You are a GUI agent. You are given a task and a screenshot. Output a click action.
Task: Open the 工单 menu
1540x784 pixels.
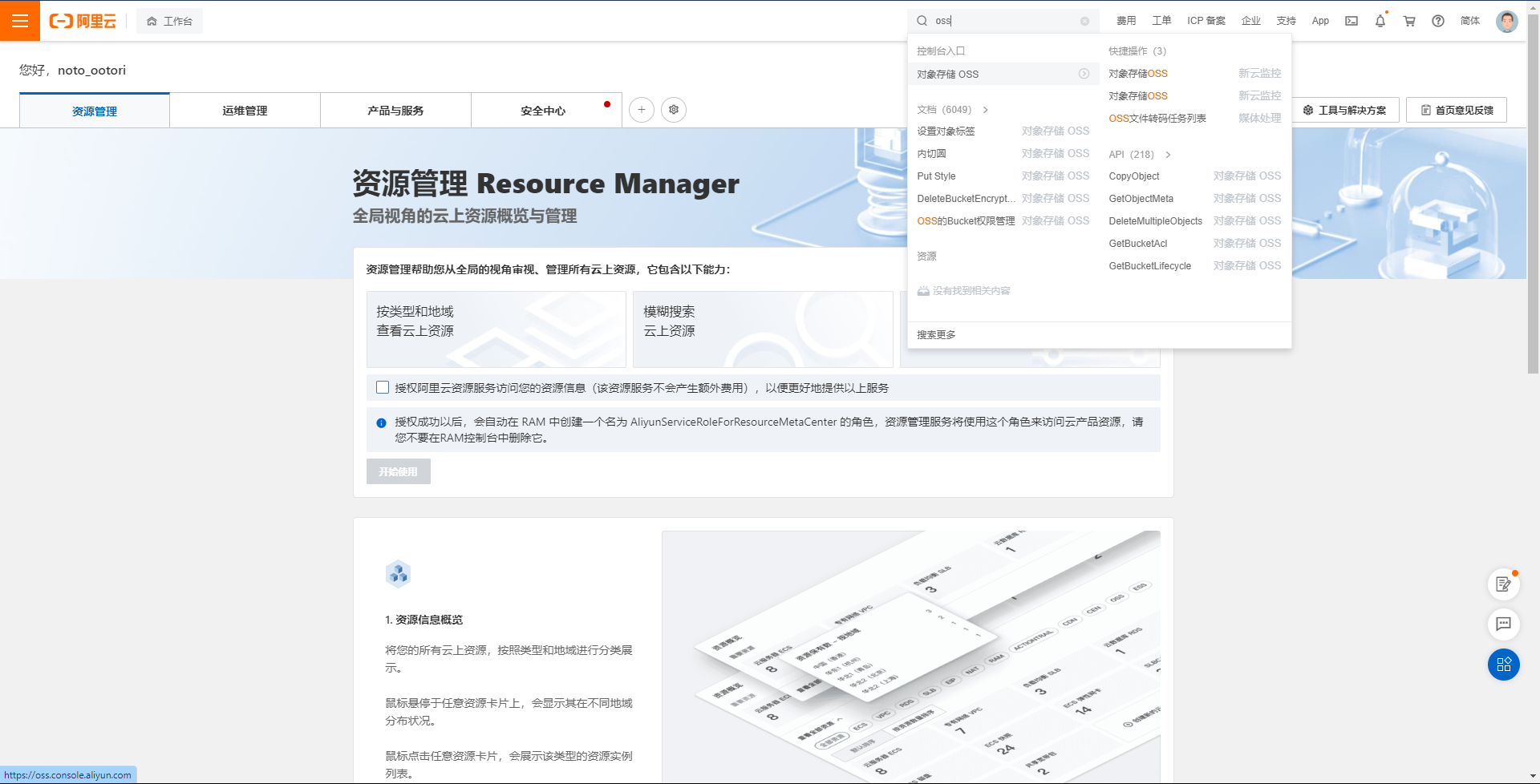(1161, 21)
